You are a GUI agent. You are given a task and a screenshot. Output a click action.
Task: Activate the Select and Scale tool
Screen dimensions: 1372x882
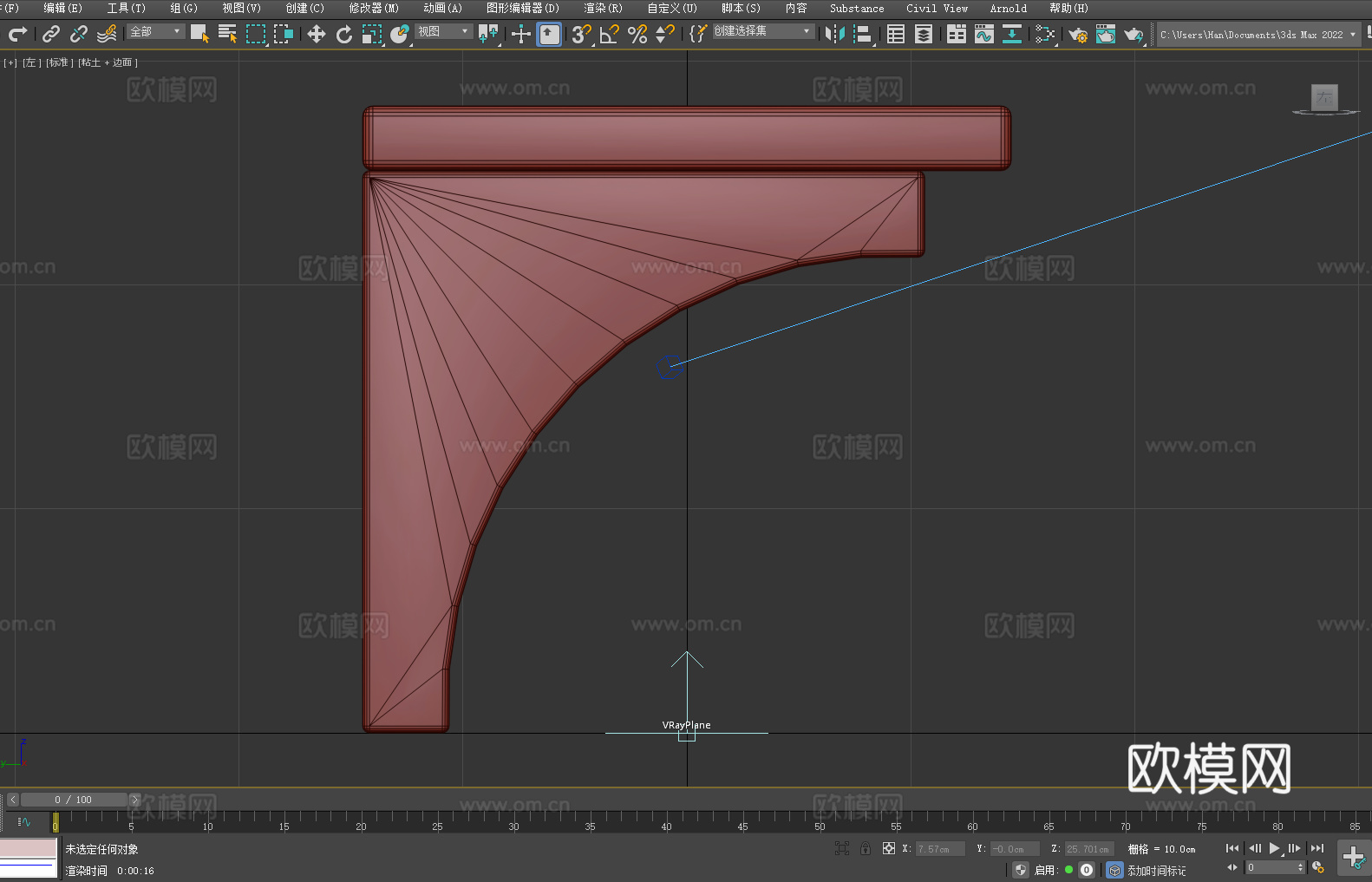(x=372, y=34)
